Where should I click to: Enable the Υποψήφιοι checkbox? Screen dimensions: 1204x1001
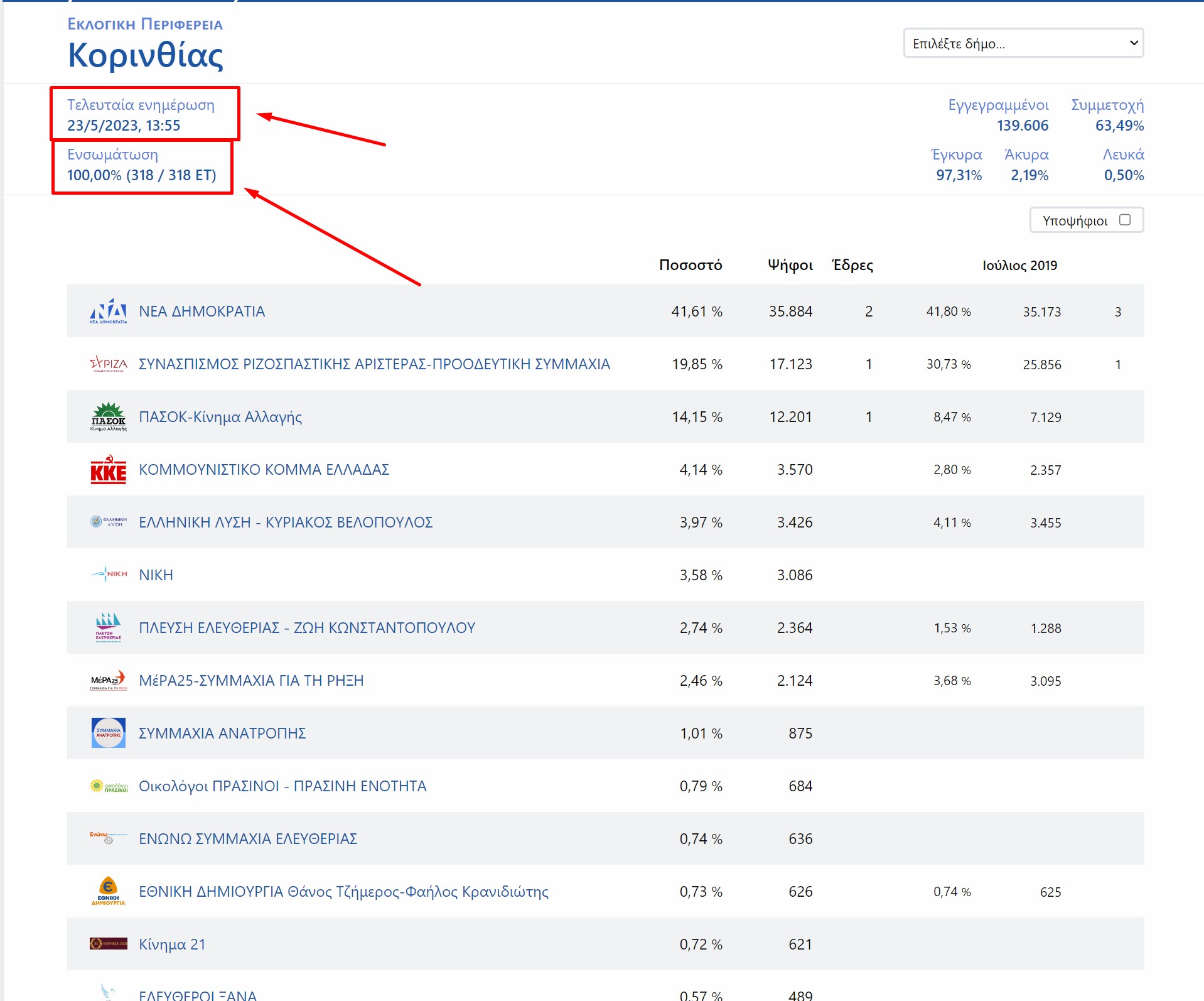point(1124,220)
